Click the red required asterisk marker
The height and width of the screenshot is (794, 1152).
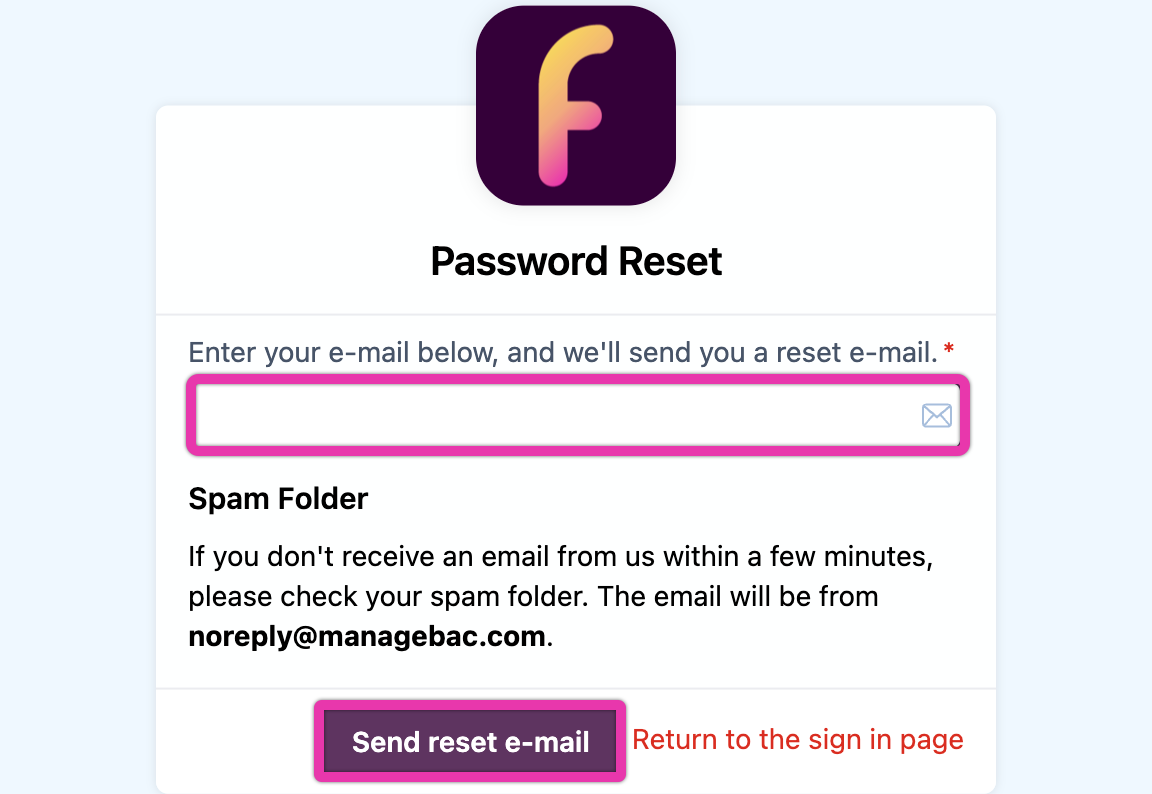point(949,351)
